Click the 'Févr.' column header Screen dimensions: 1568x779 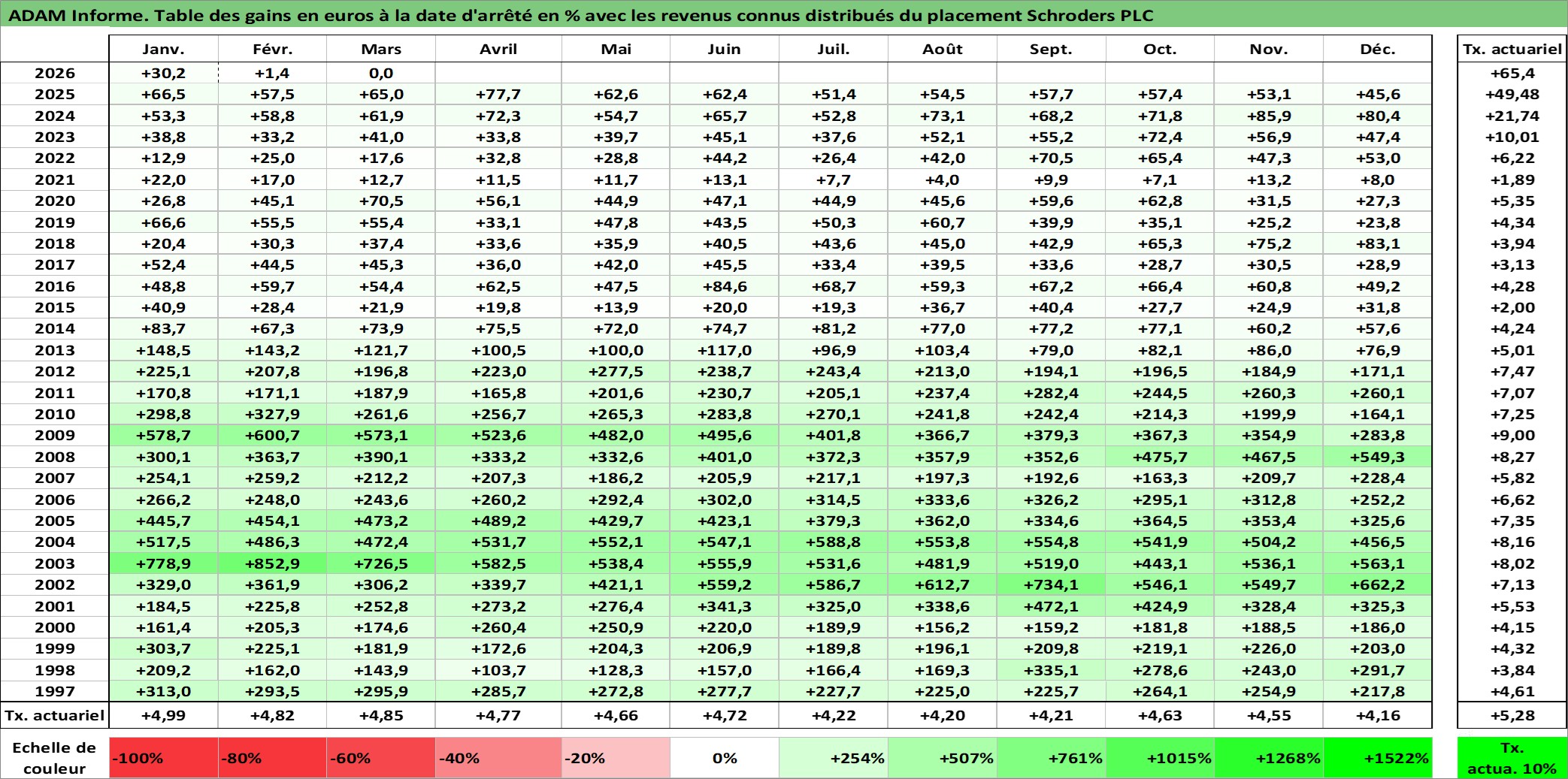[272, 49]
